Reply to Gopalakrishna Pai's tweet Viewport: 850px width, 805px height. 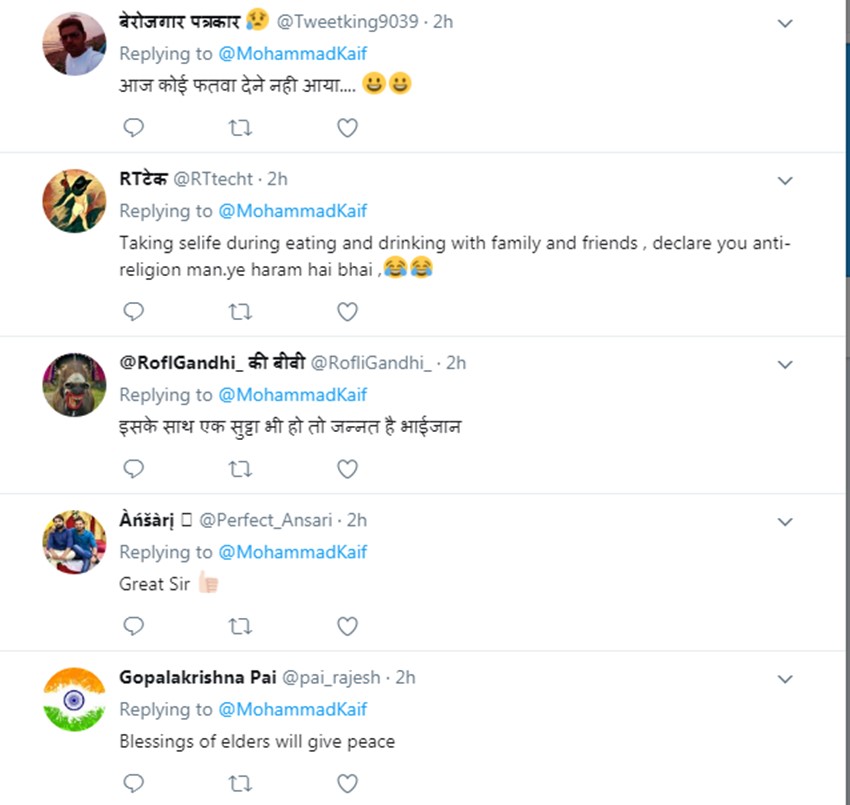133,782
